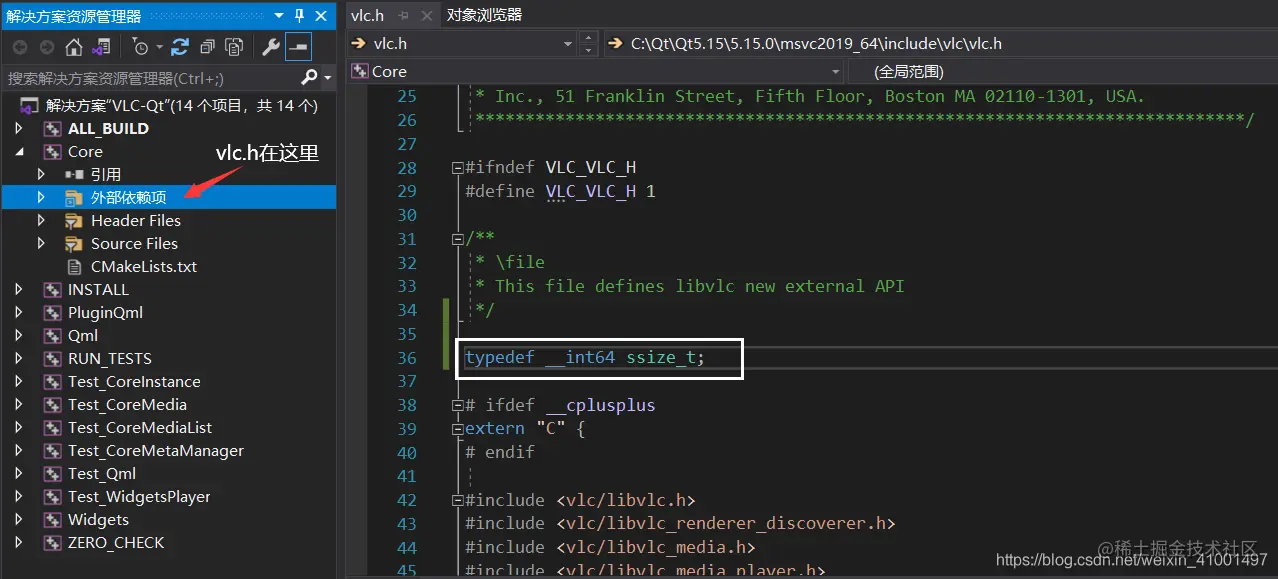Expand the 外部依赖项 node

pyautogui.click(x=41, y=198)
